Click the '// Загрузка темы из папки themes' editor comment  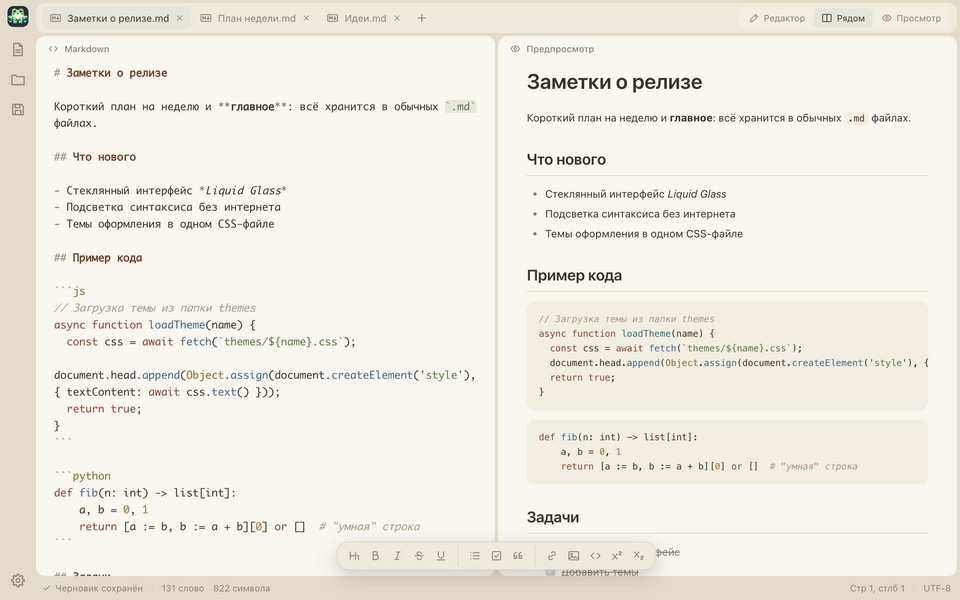click(x=155, y=308)
